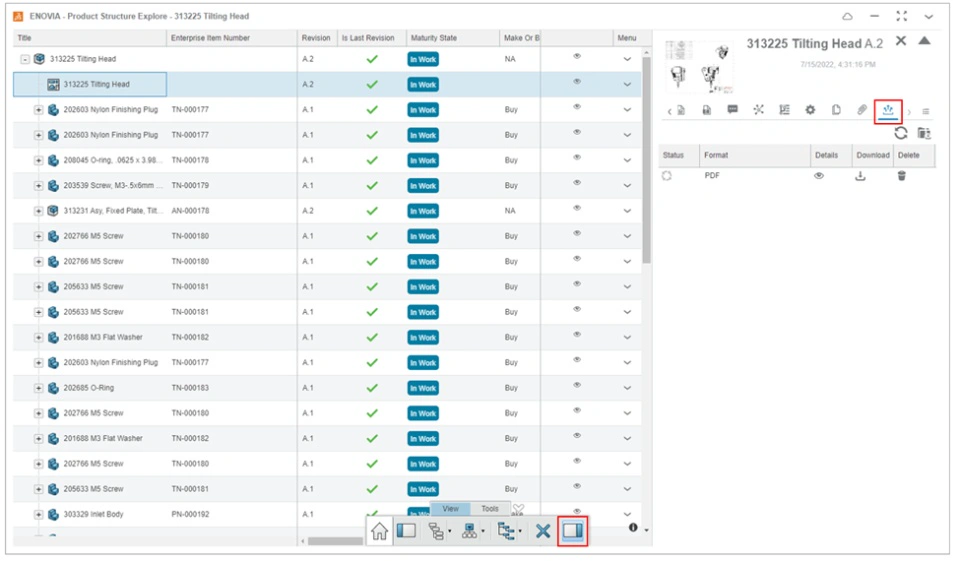The height and width of the screenshot is (561, 960).
Task: Switch to the View tab
Action: (451, 509)
